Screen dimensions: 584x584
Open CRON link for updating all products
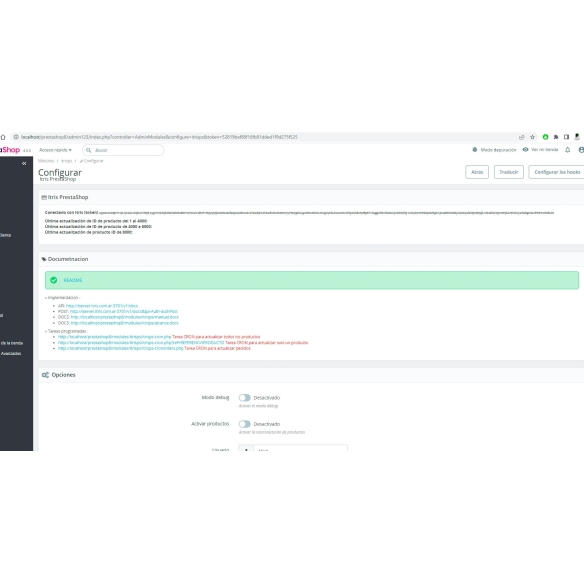point(114,337)
